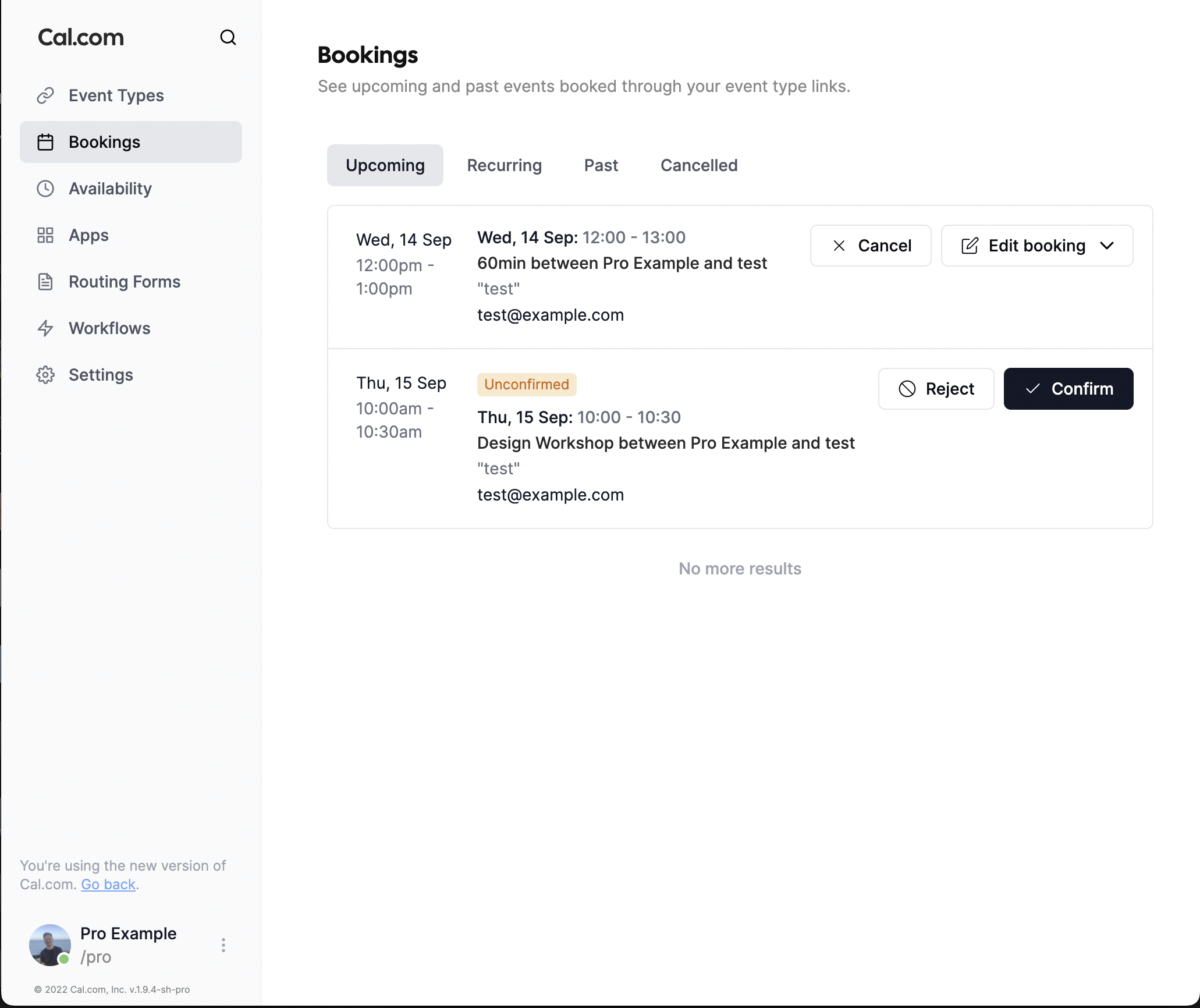Click the Go back link
Image resolution: width=1200 pixels, height=1008 pixels.
pos(108,885)
